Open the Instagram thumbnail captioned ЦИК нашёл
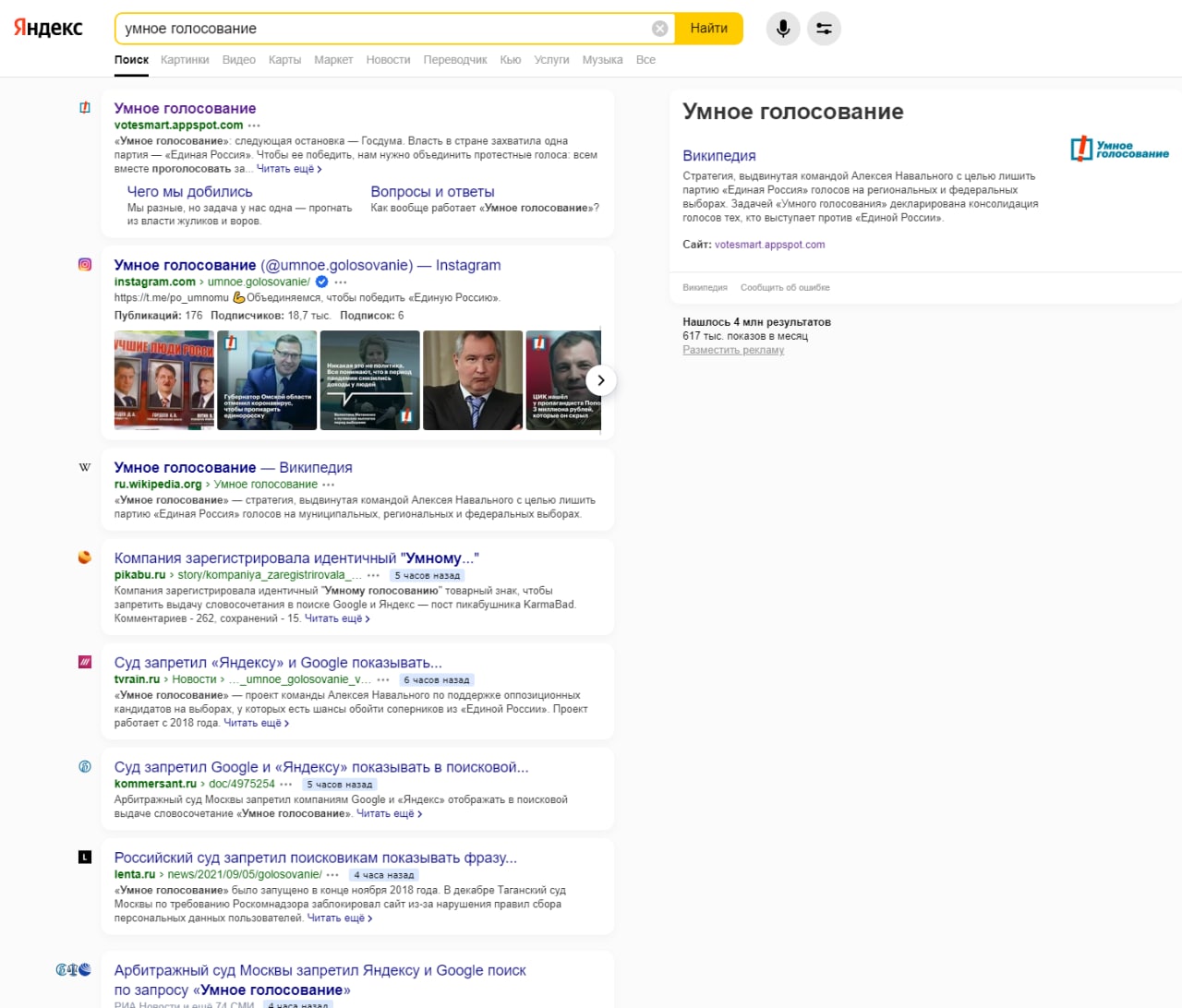Screen dimensions: 1182x1008 point(563,380)
